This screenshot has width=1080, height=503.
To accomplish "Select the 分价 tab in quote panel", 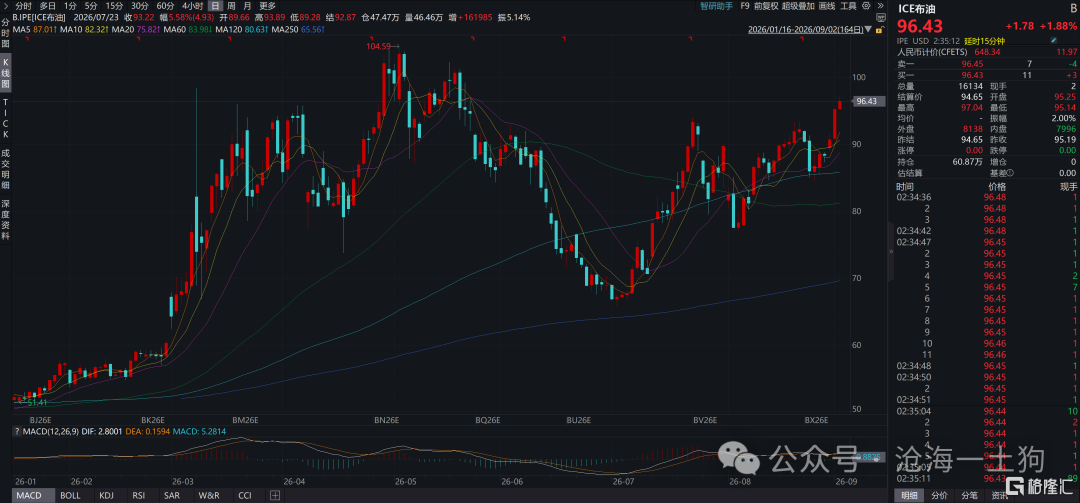I will click(x=939, y=495).
